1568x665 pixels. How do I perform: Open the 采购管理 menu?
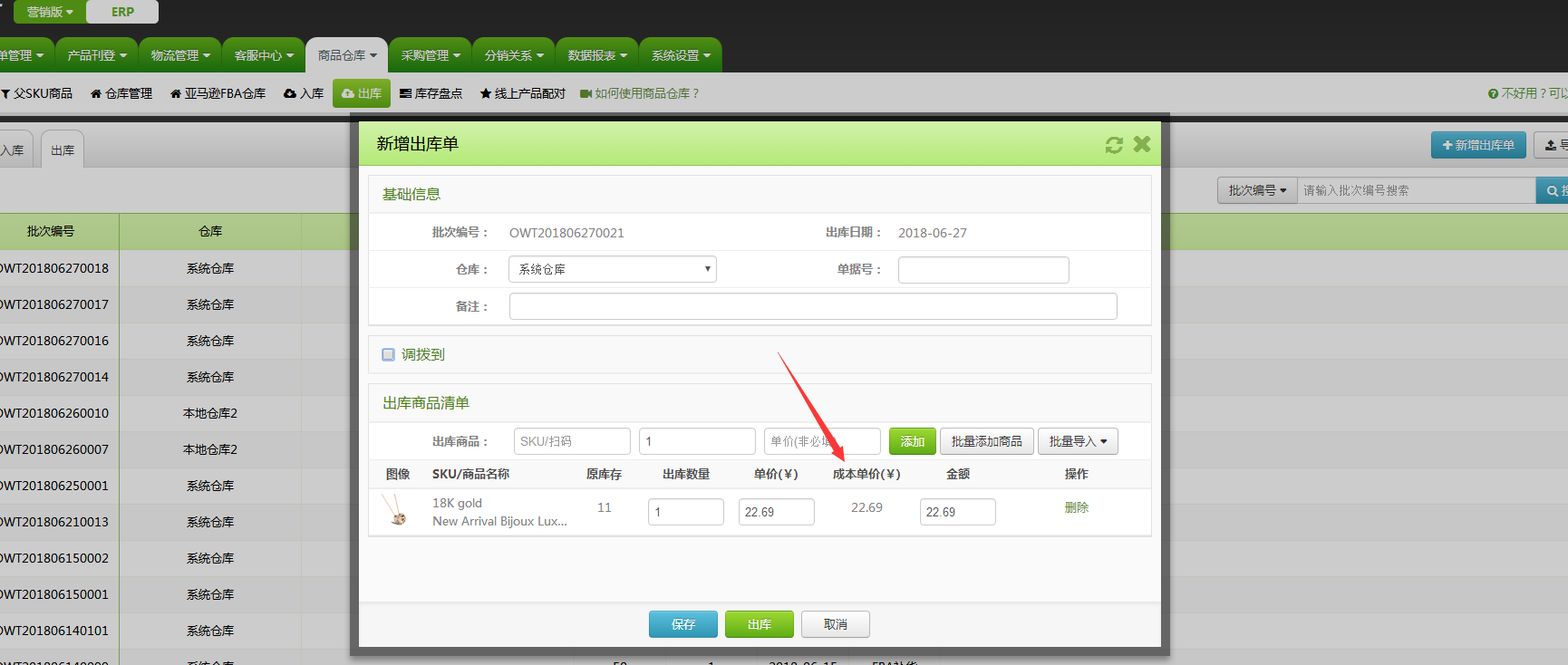click(x=431, y=55)
